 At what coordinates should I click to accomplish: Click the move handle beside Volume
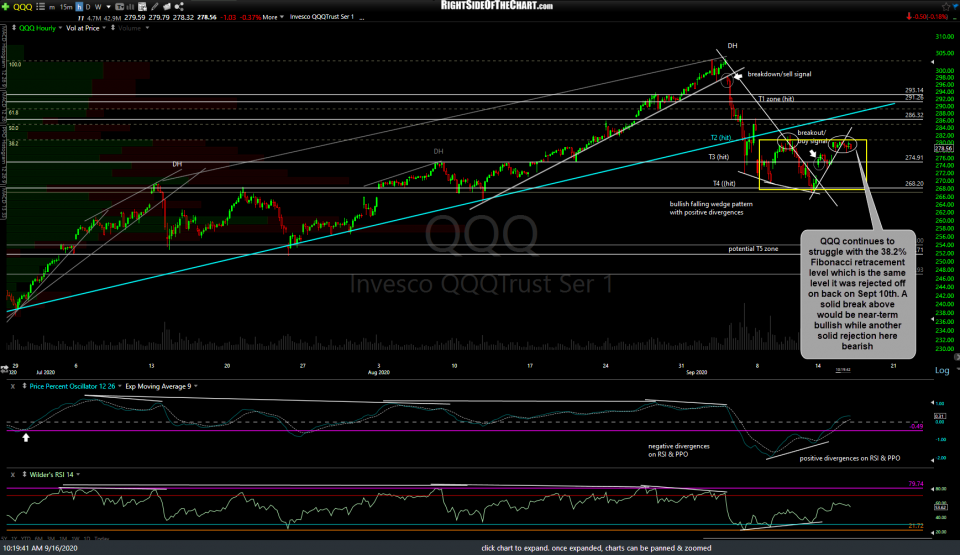pyautogui.click(x=113, y=28)
